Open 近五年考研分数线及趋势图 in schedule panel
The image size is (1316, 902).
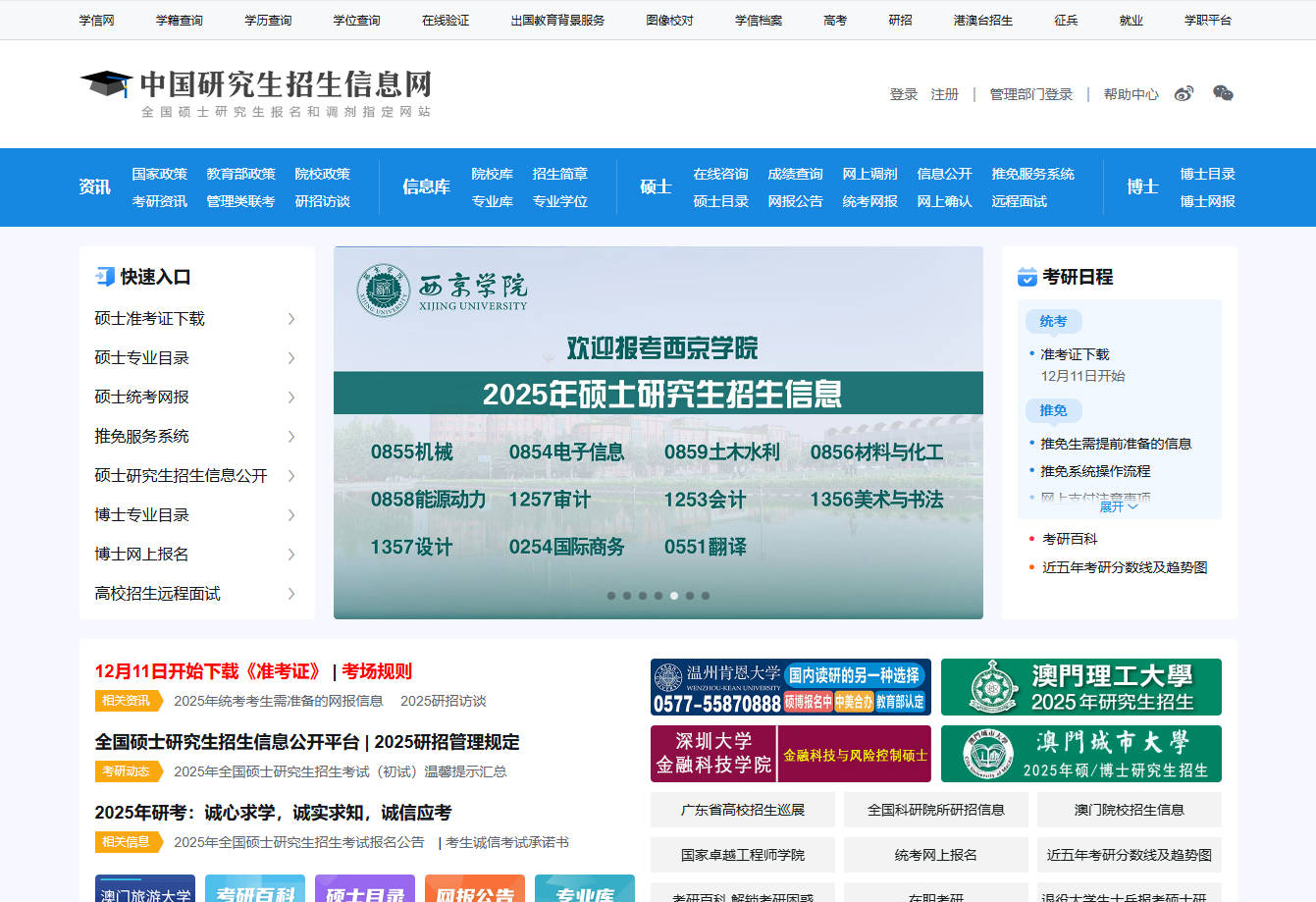pos(1125,567)
